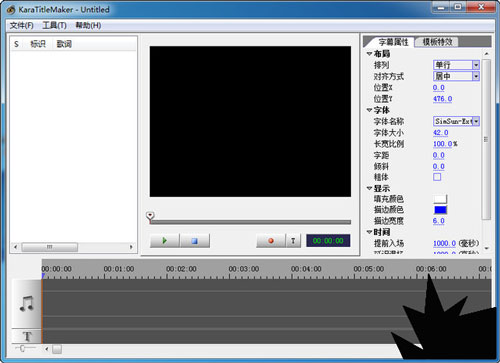This screenshot has width=500, height=363.
Task: Minimize the KaraTitleMaker window
Action: (x=441, y=7)
